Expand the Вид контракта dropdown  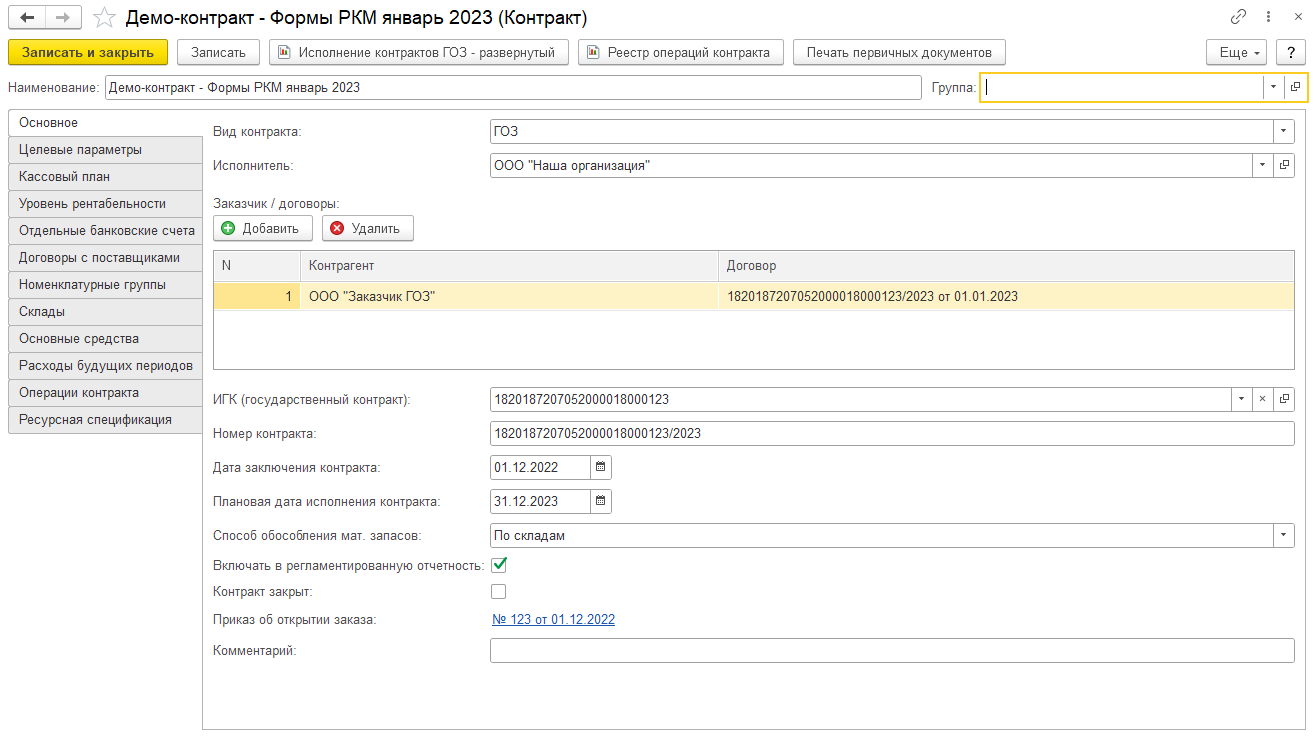pos(1284,131)
